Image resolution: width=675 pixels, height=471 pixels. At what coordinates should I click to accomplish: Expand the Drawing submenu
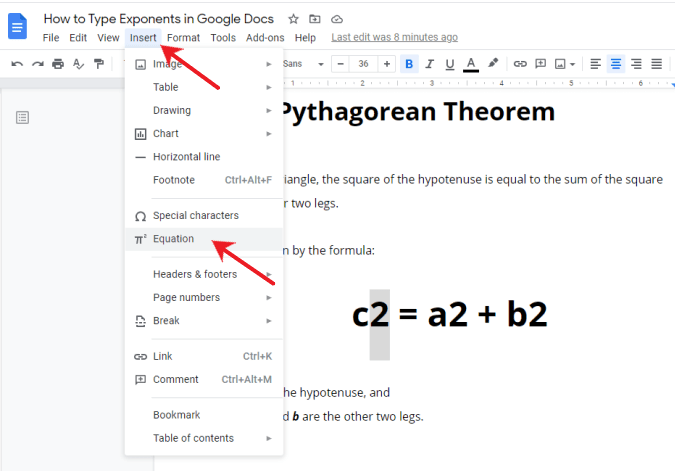[204, 111]
